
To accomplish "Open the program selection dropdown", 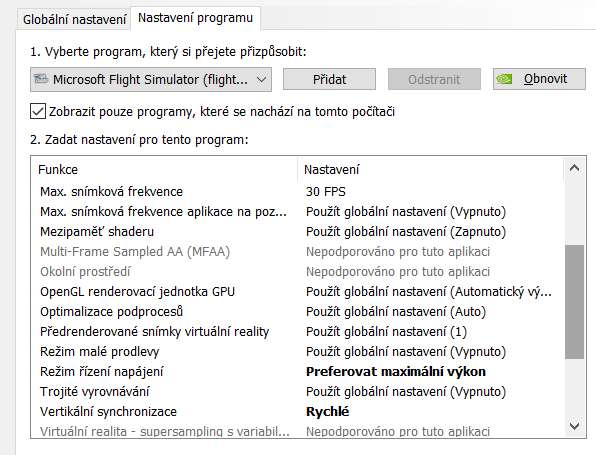I will pyautogui.click(x=151, y=79).
